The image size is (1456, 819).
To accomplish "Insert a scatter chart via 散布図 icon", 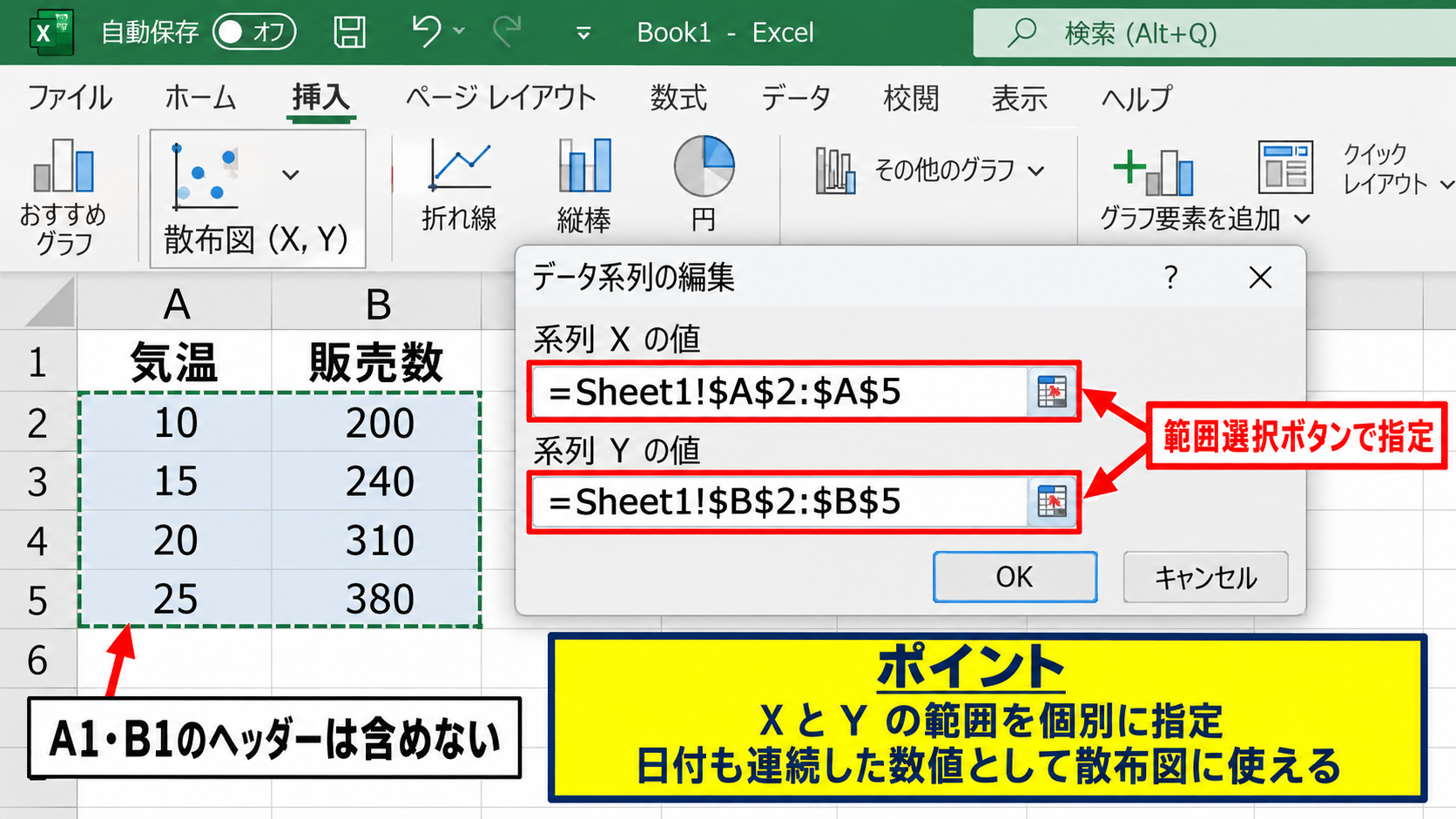I will 206,177.
